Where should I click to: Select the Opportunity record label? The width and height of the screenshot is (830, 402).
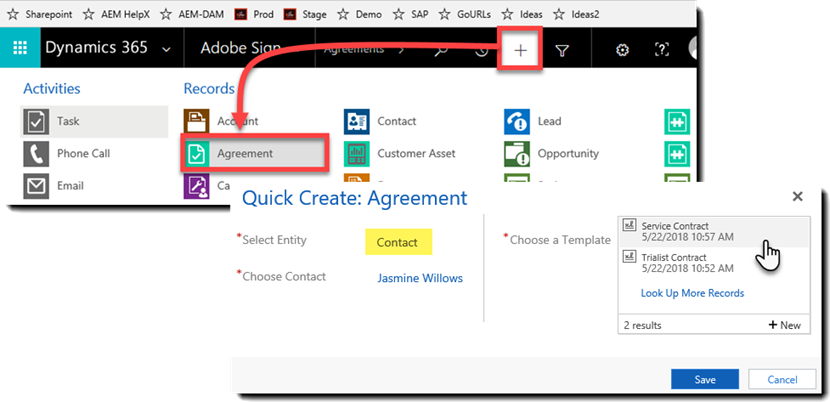tap(568, 154)
